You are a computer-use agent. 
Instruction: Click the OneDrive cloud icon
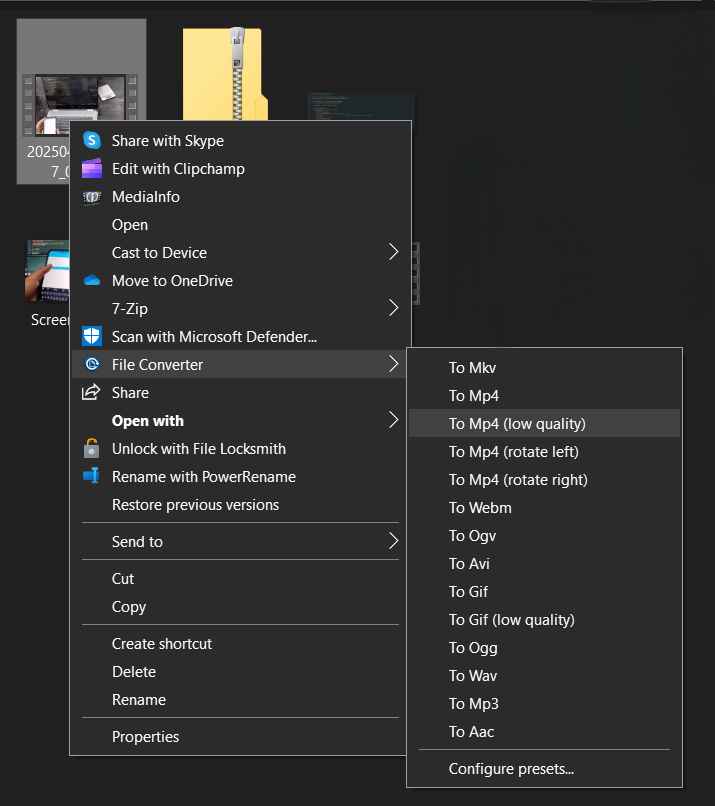(x=92, y=281)
